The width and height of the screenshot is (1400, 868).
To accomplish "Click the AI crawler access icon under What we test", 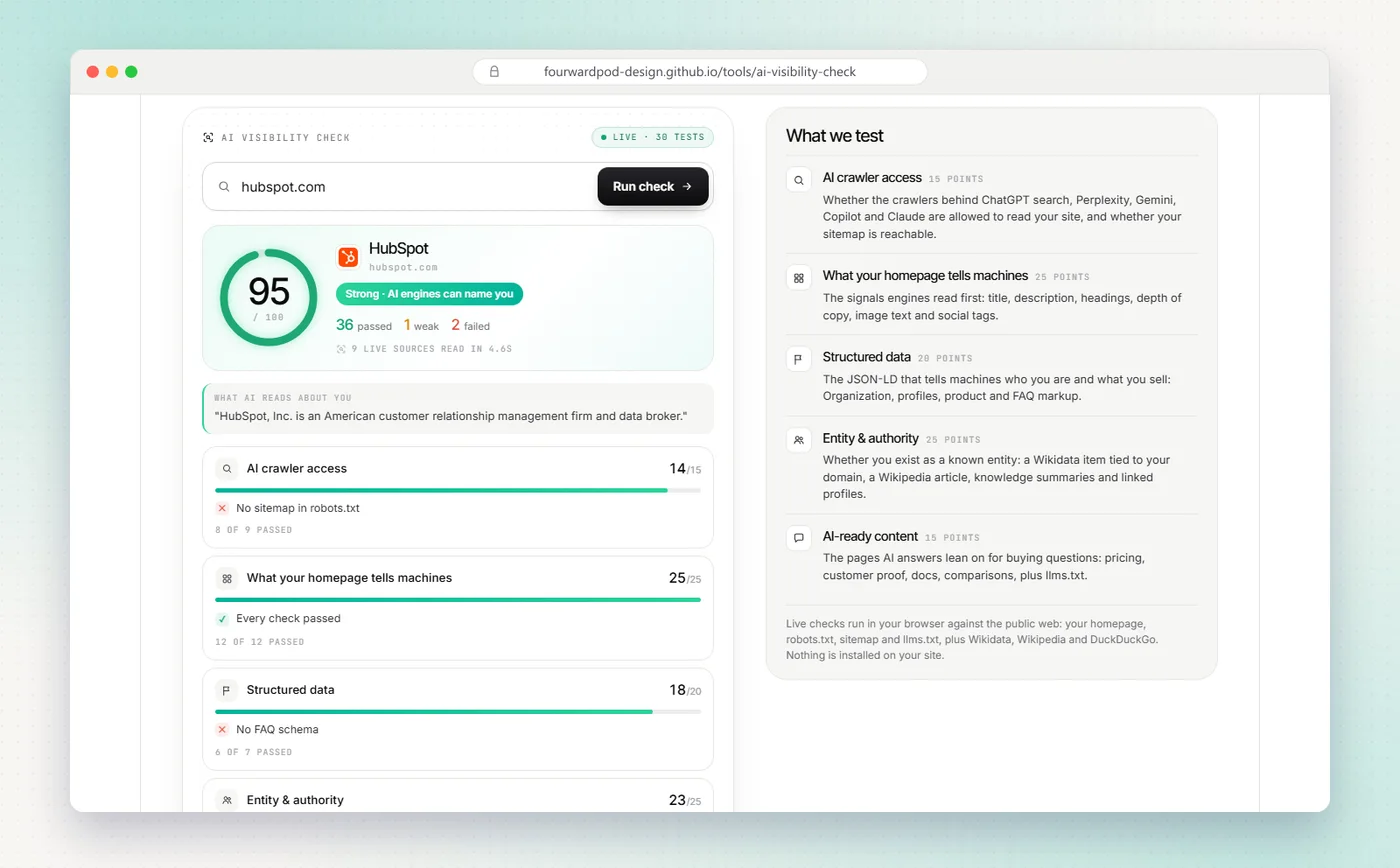I will tap(798, 181).
